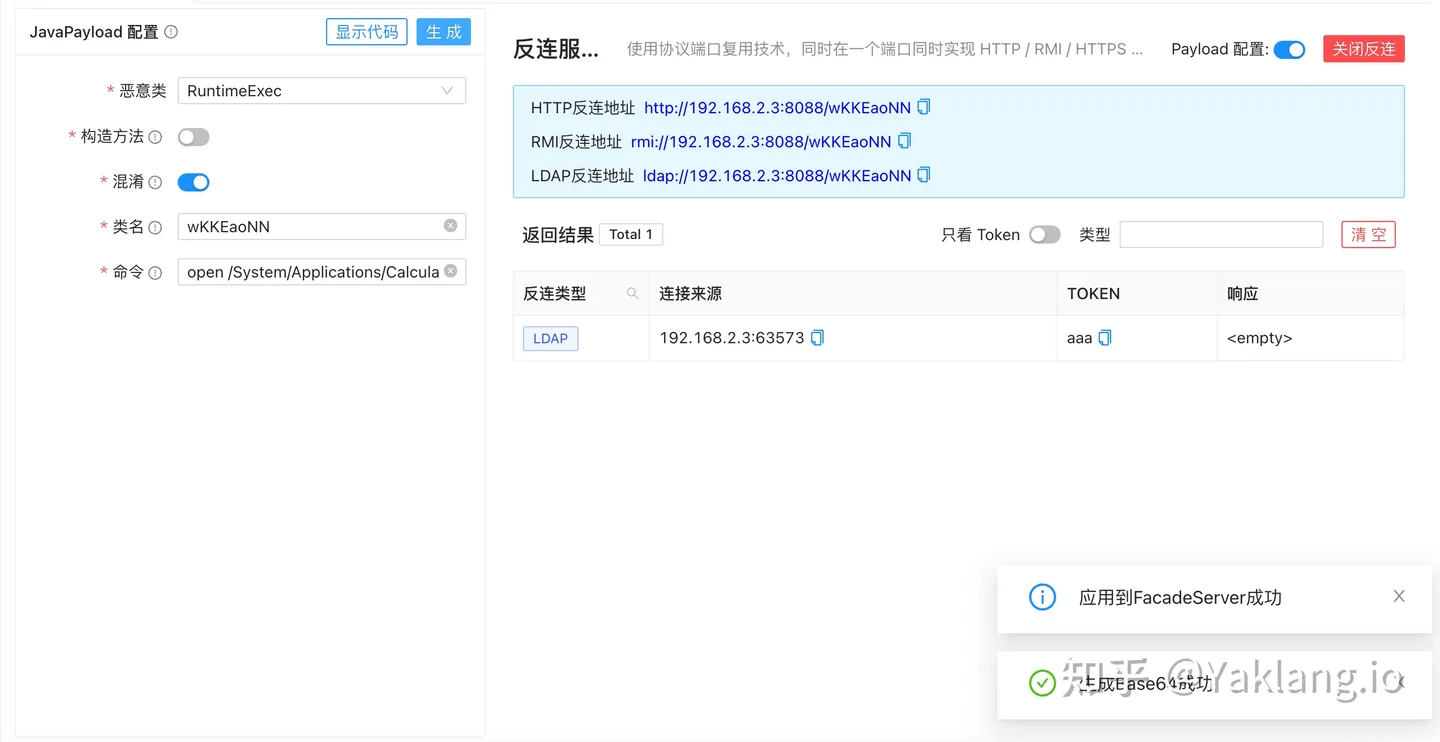Click the info icon in FacadeServer notification
The image size is (1440, 742).
tap(1042, 598)
